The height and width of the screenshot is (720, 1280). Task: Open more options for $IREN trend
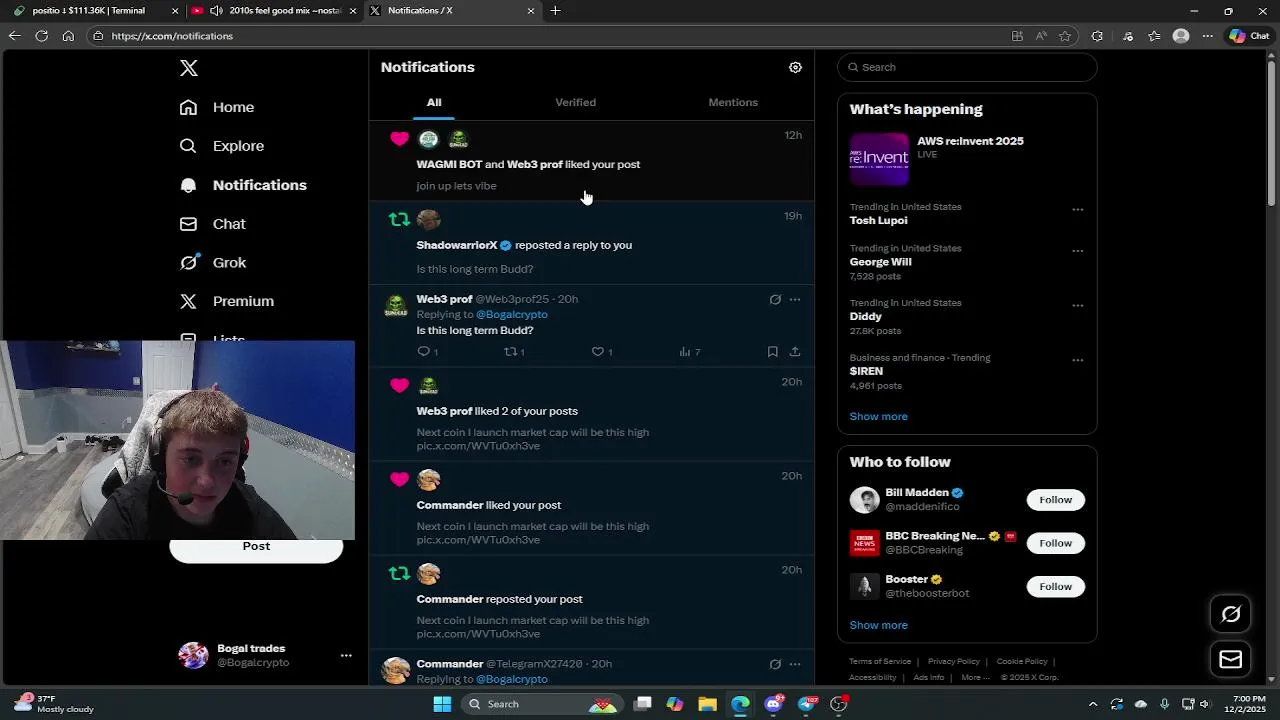pyautogui.click(x=1077, y=360)
